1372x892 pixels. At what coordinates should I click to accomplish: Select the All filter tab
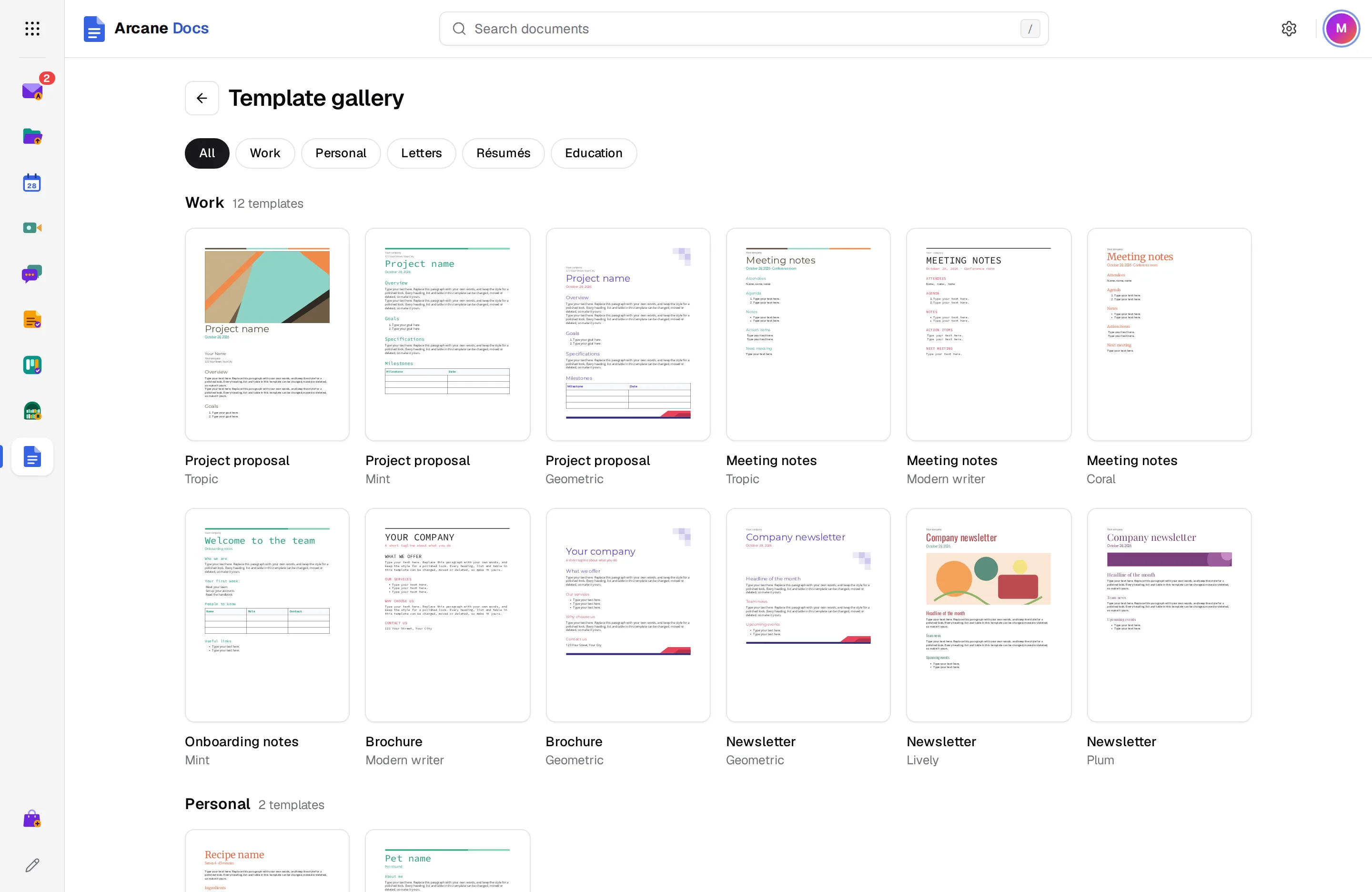click(207, 153)
